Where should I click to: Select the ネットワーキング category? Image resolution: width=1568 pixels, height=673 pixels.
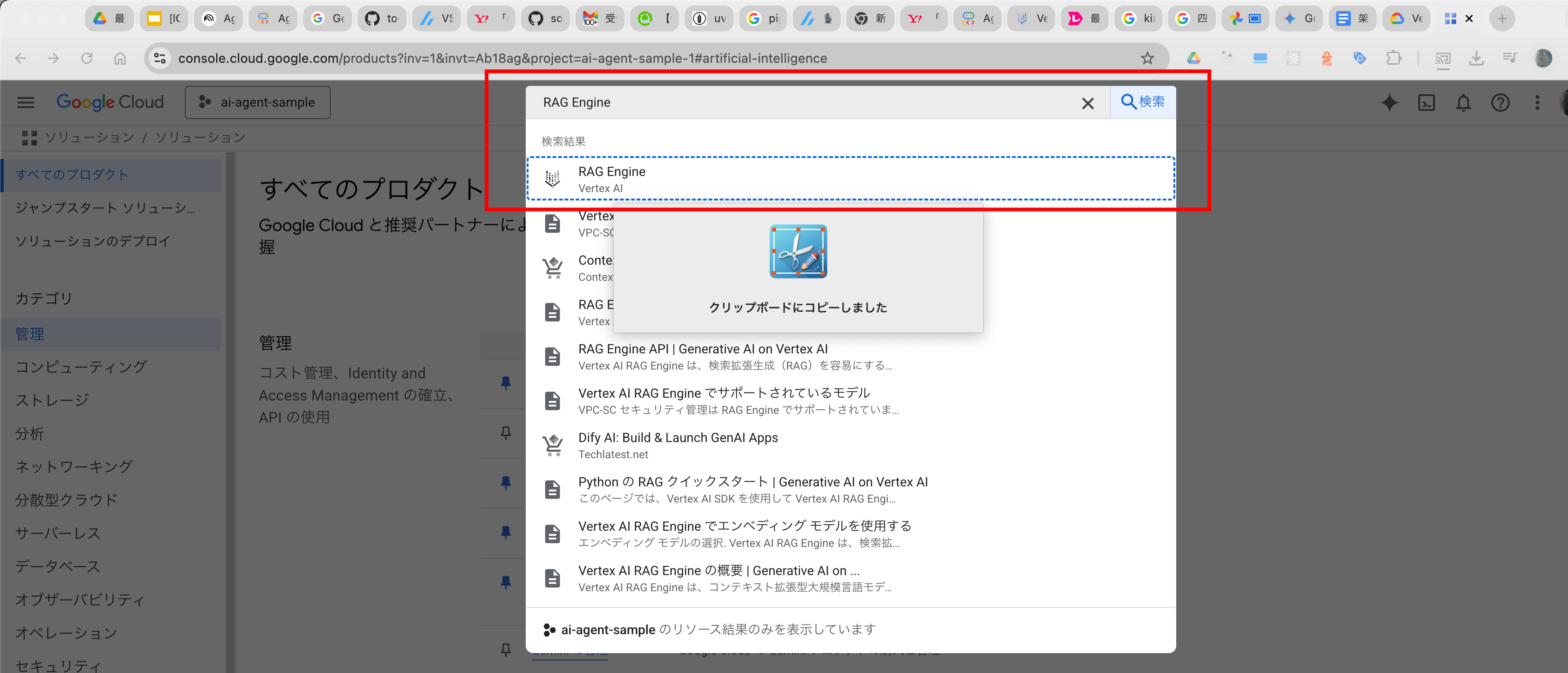tap(111, 467)
